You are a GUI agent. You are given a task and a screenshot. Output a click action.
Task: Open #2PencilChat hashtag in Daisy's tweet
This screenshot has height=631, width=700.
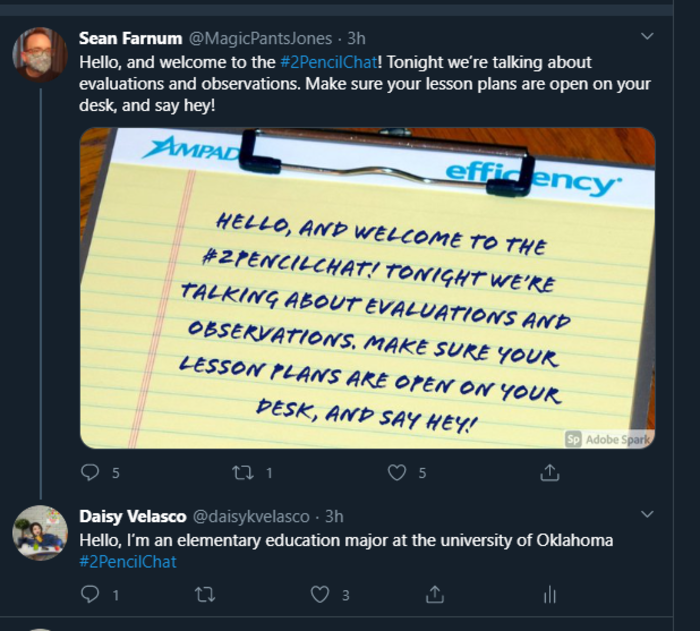tap(128, 562)
